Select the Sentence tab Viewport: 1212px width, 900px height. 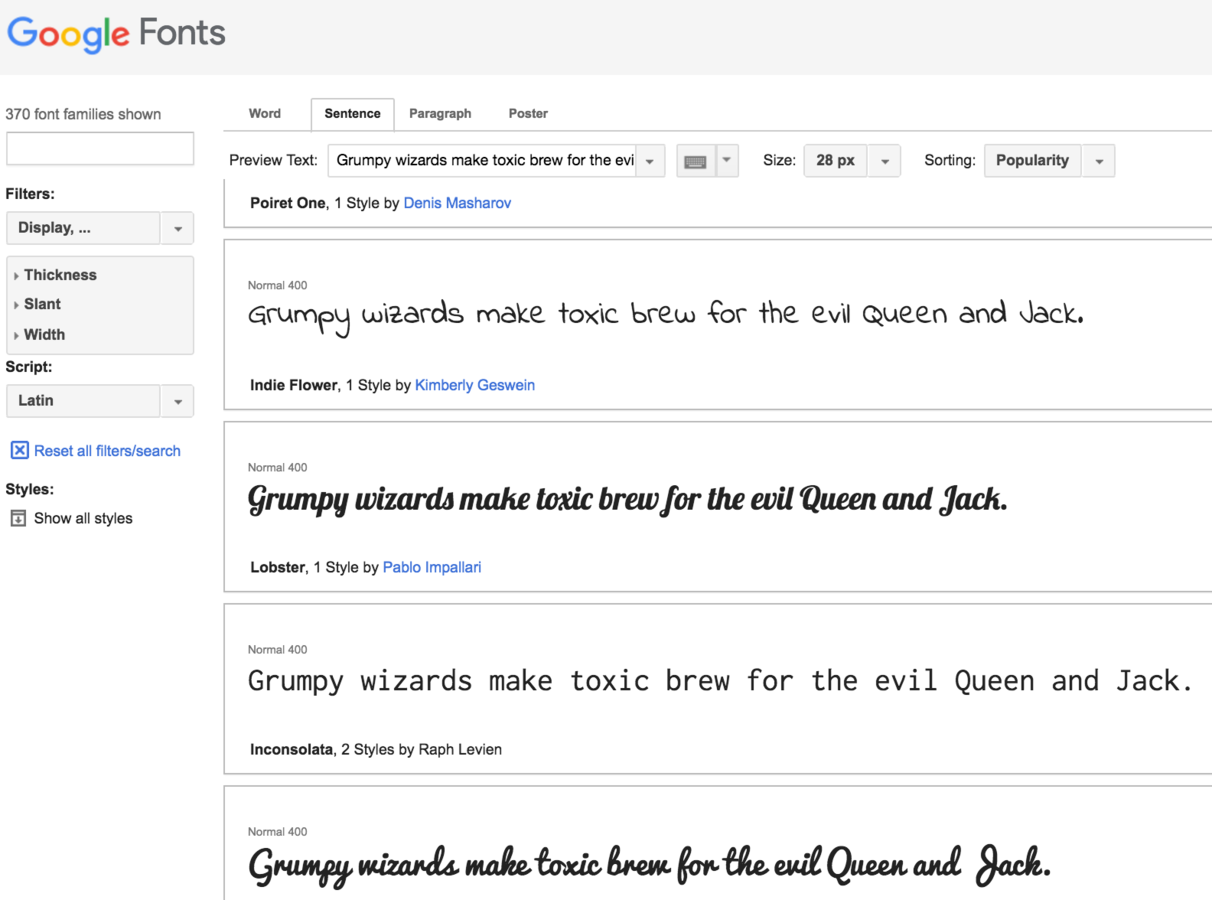pos(352,114)
